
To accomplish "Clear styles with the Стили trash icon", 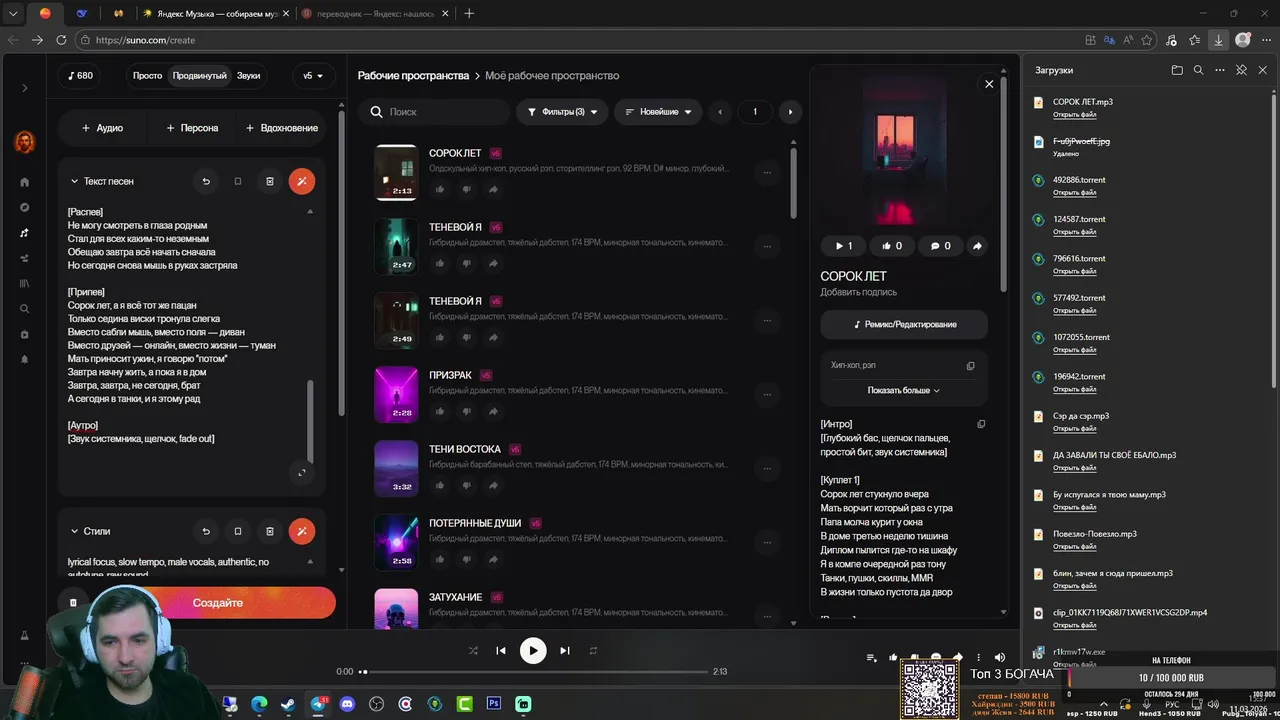I will click(269, 531).
